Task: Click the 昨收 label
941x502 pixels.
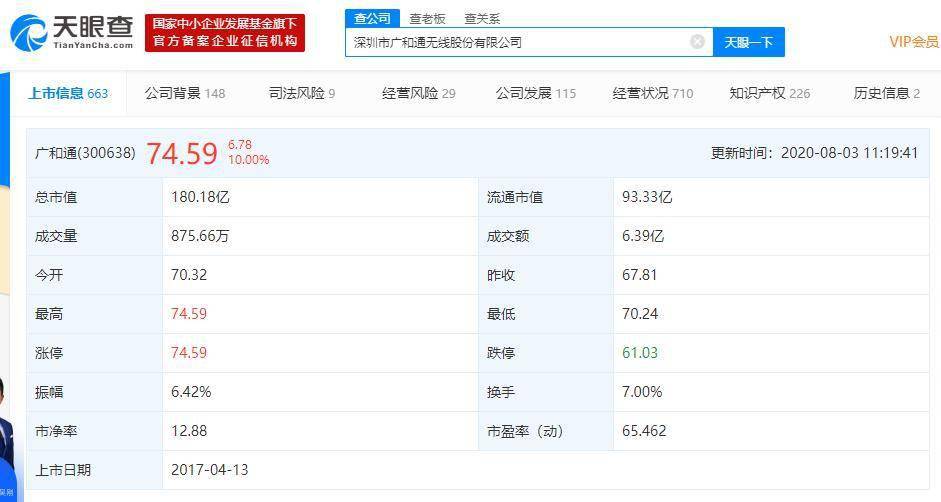Action: [501, 275]
